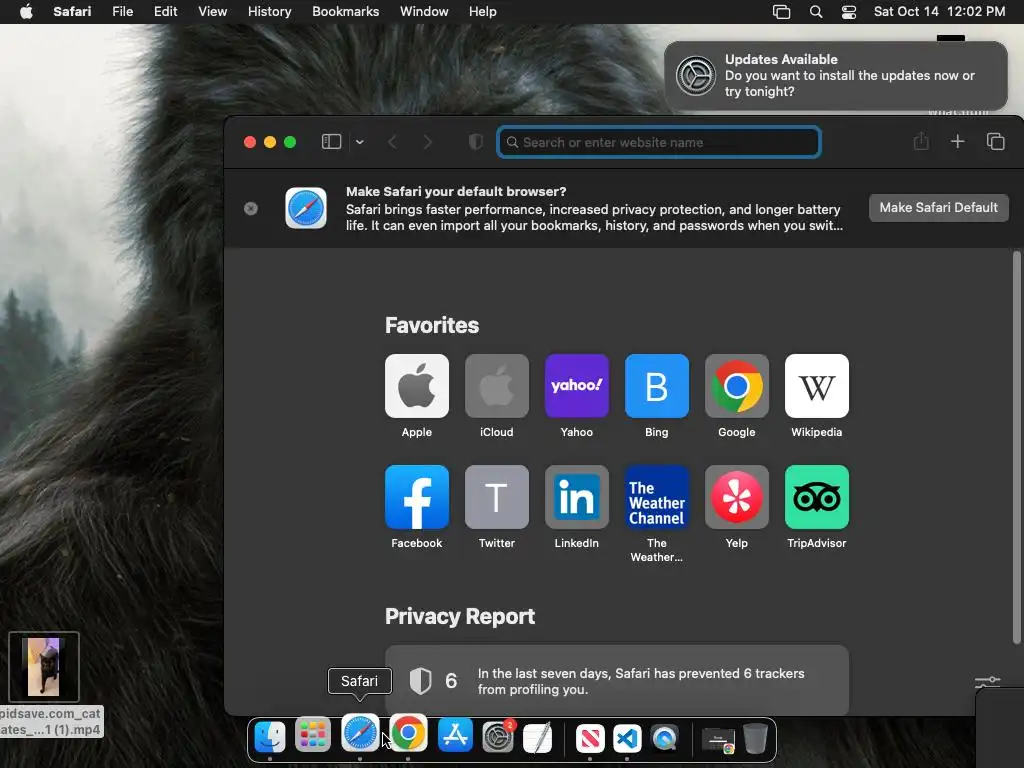The image size is (1024, 768).
Task: Open the Google favorite tile
Action: (737, 386)
